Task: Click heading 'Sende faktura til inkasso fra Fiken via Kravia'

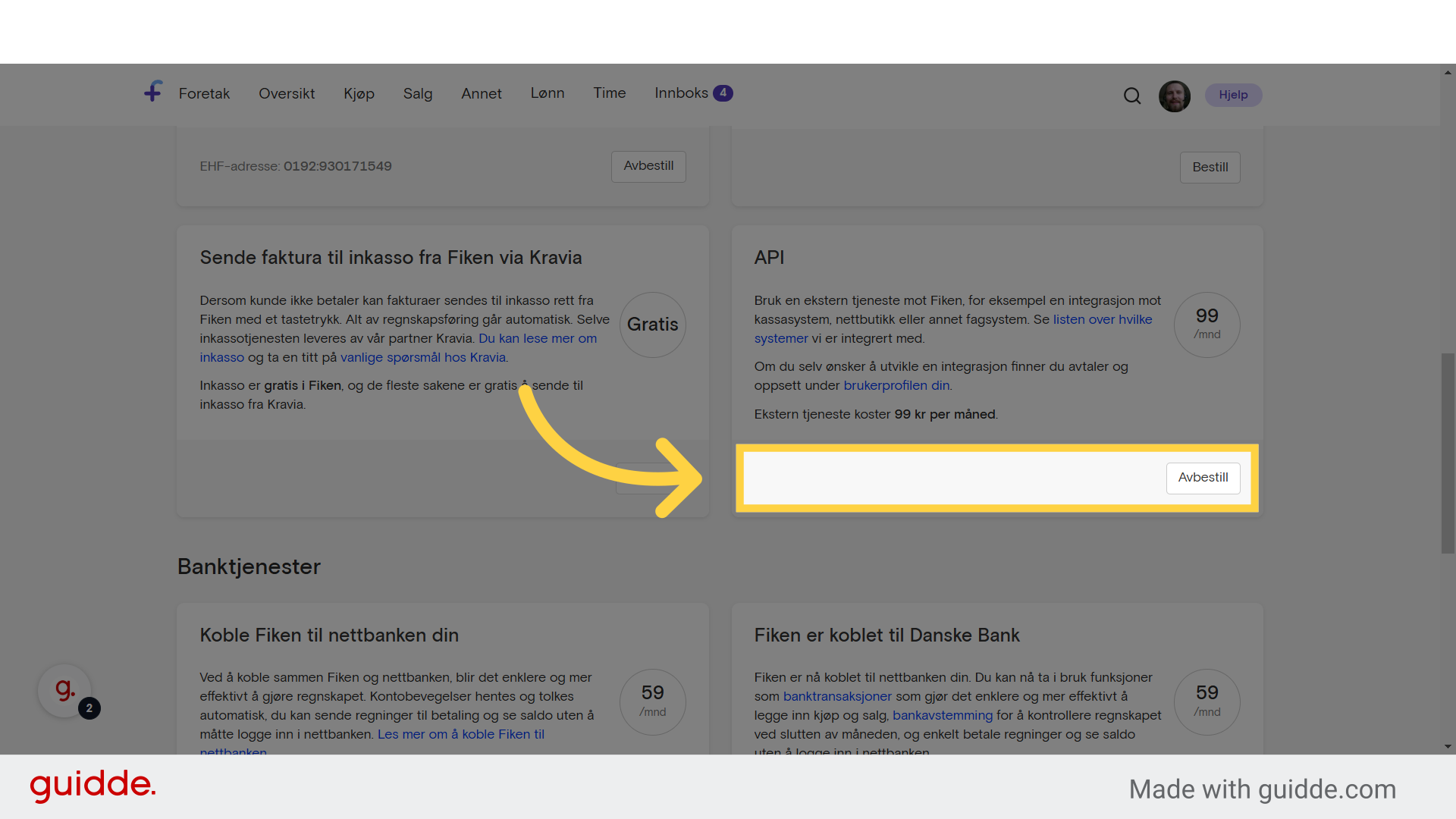Action: click(391, 258)
